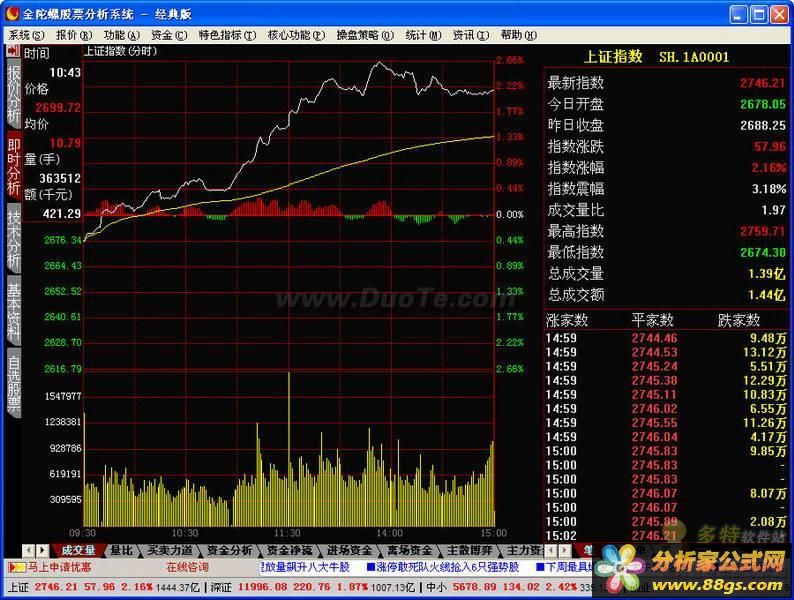This screenshot has height=600, width=794.
Task: Select the 即时分析 side tab
Action: point(14,167)
